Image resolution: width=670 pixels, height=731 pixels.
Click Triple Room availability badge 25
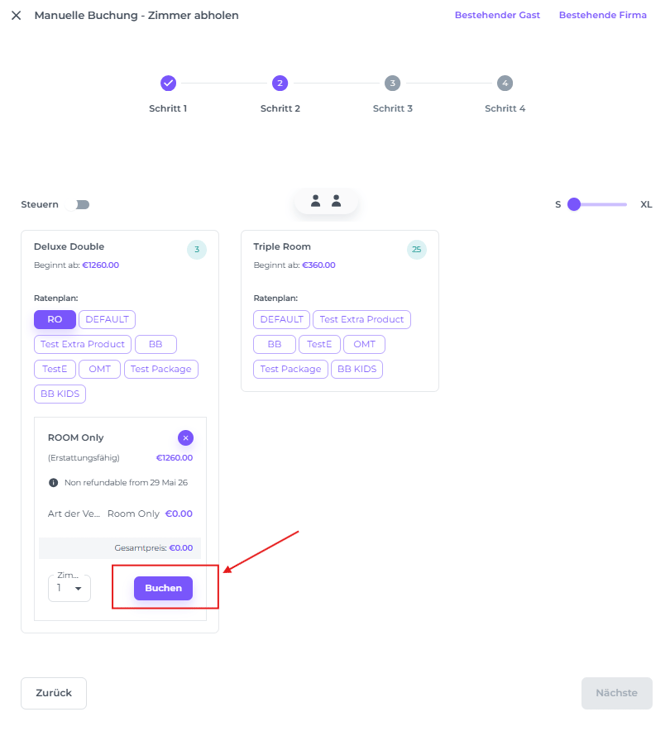[x=417, y=249]
